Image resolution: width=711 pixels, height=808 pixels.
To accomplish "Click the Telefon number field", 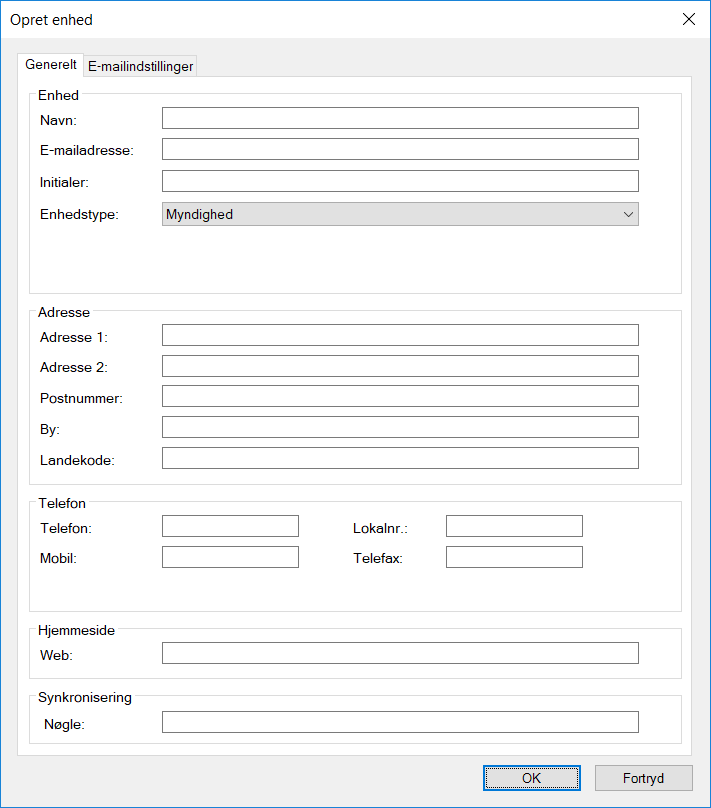I will tap(230, 526).
